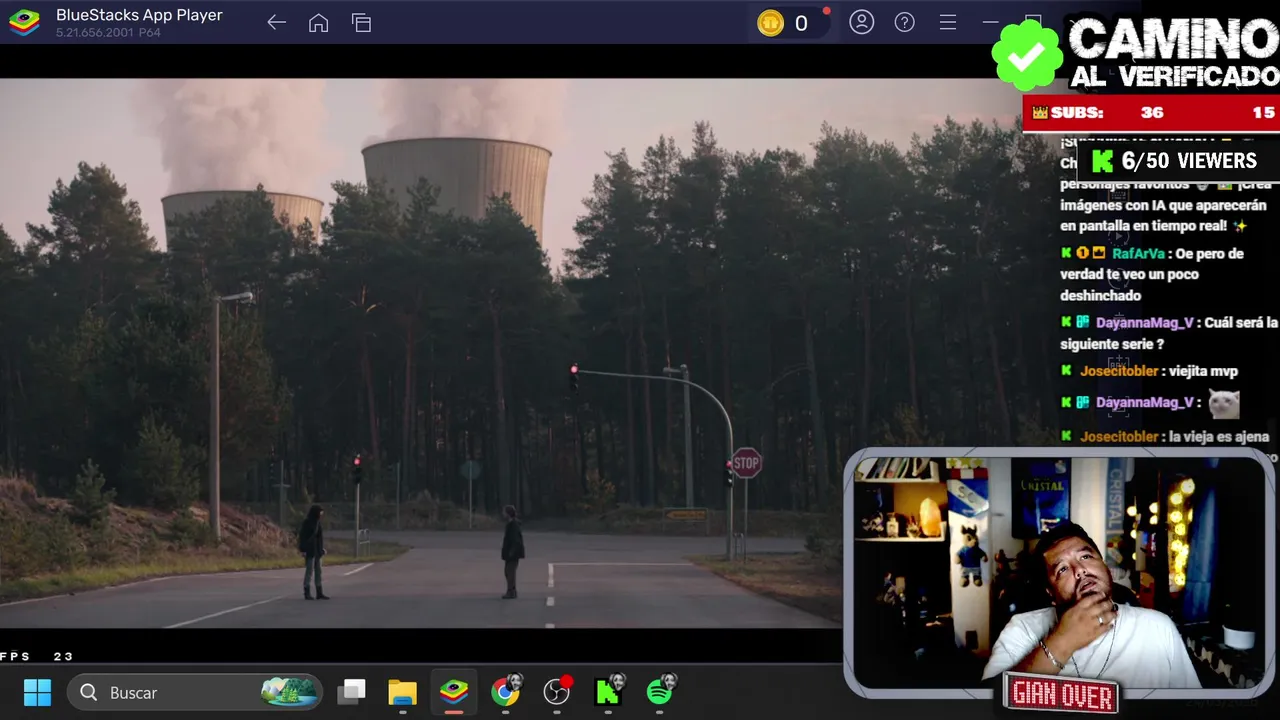Open the search highlight landscape icon
1280x720 pixels.
289,691
